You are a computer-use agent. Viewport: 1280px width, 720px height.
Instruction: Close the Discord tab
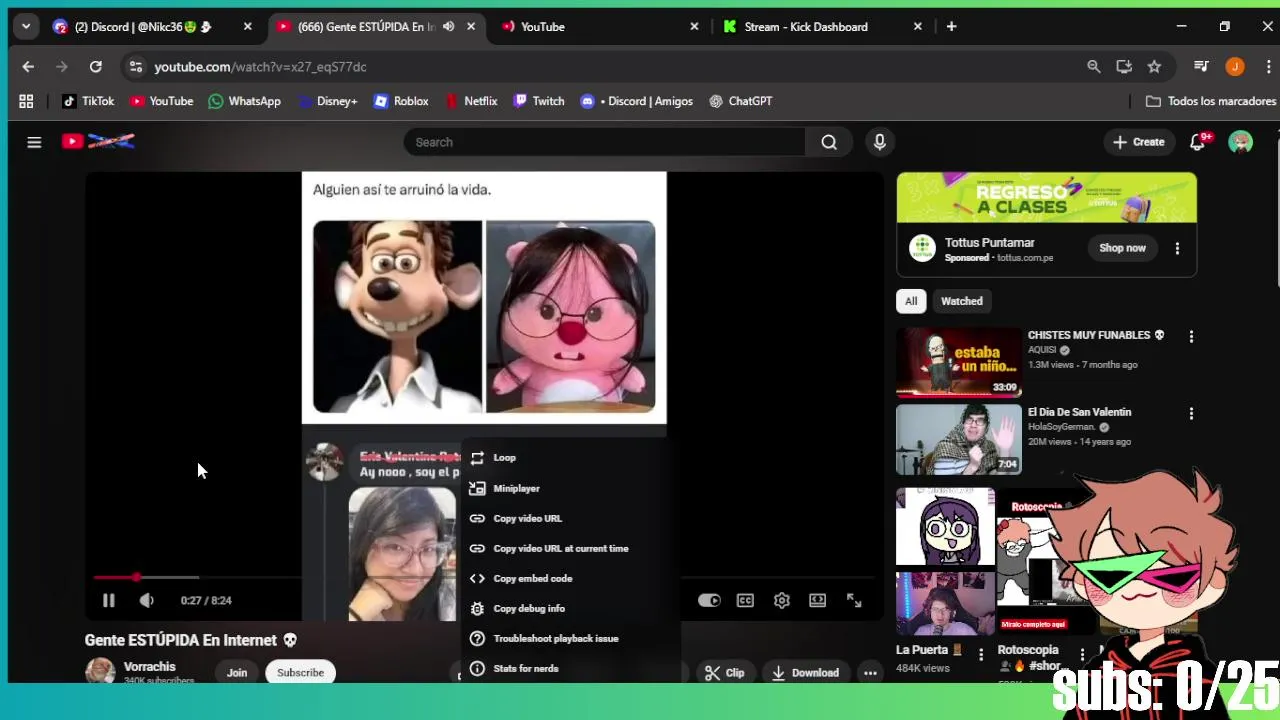[248, 27]
